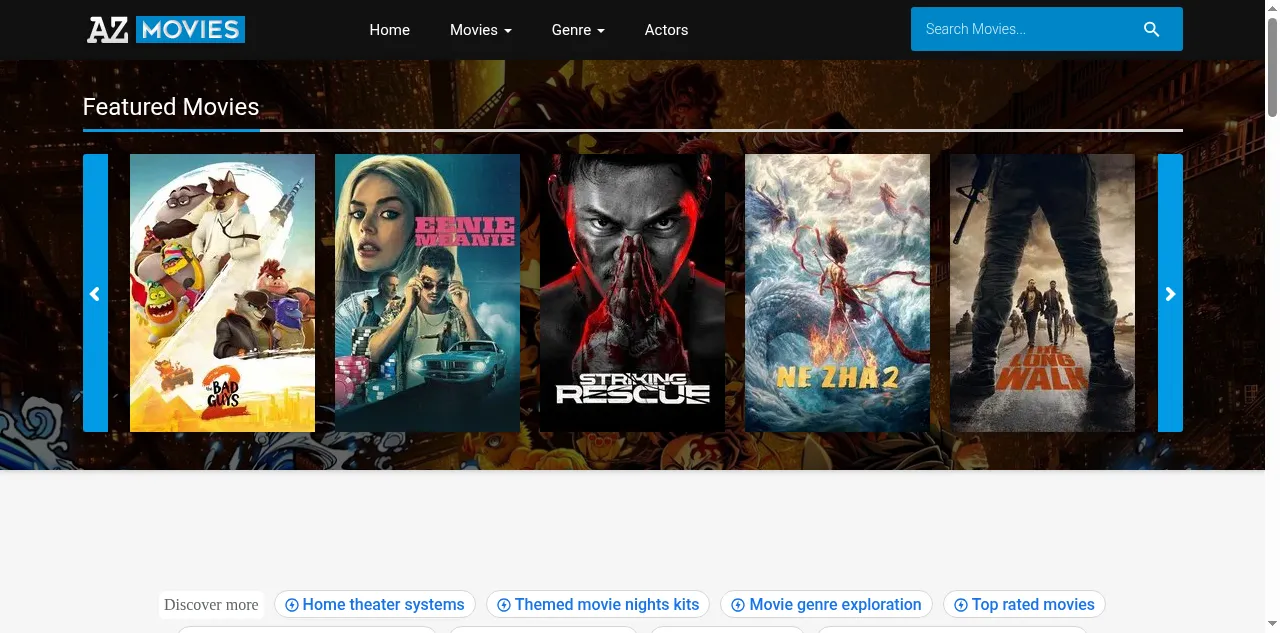1280x633 pixels.
Task: Click the Discover more label
Action: (x=211, y=604)
